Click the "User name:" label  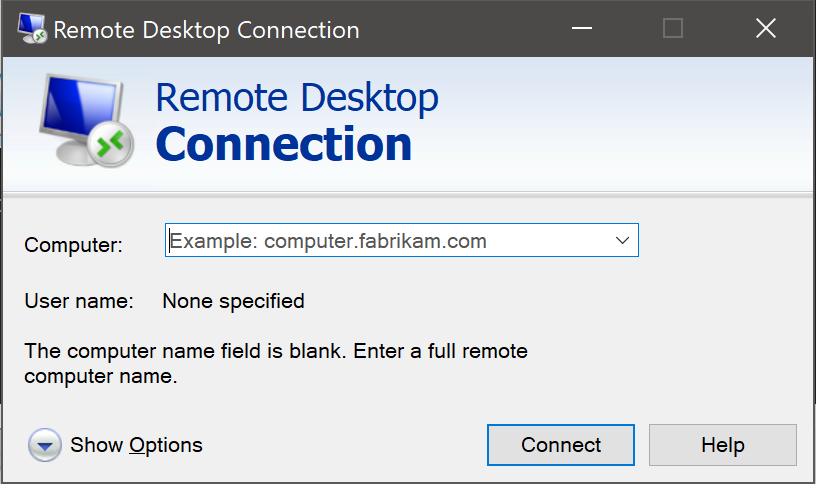click(x=78, y=301)
